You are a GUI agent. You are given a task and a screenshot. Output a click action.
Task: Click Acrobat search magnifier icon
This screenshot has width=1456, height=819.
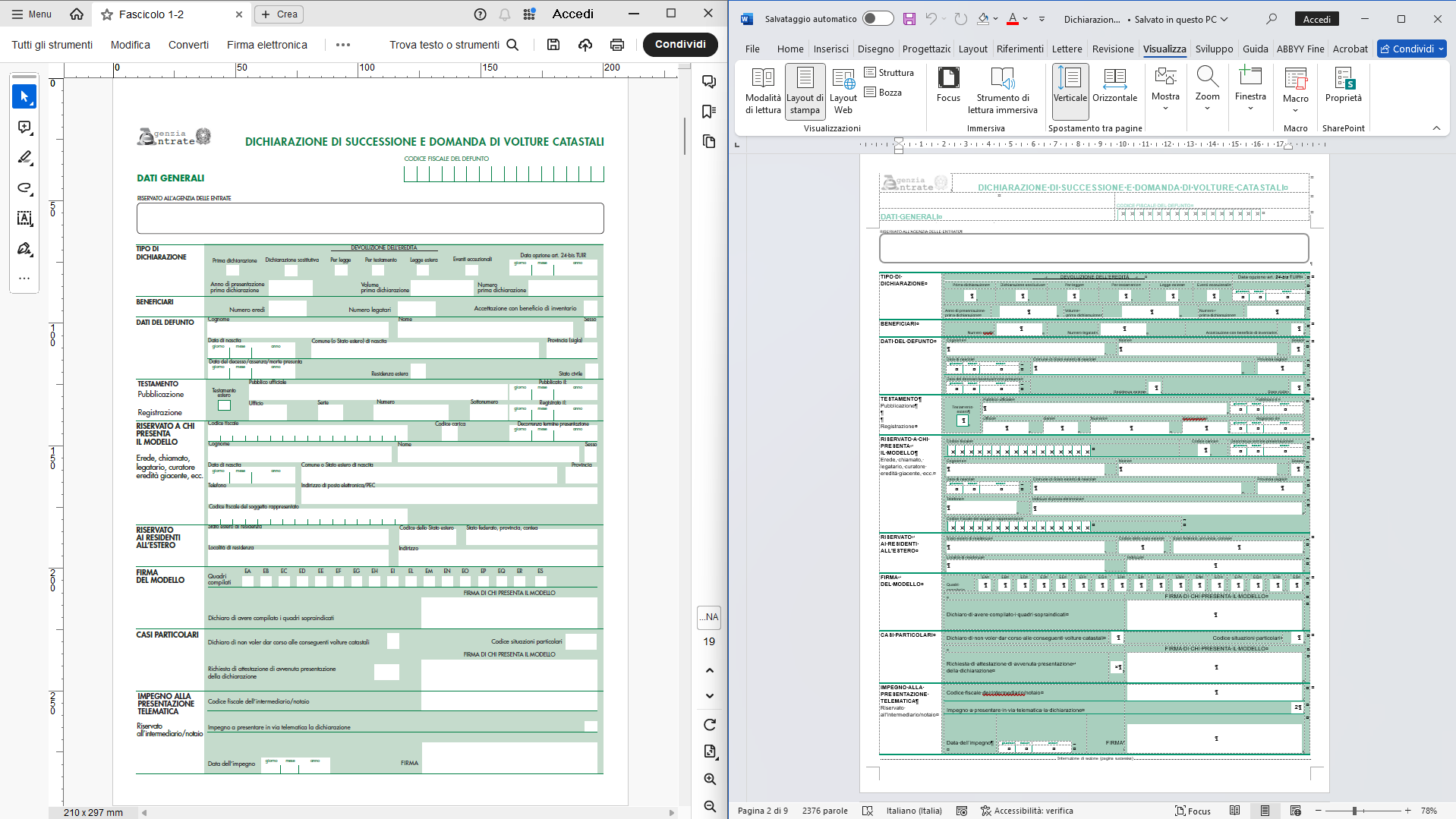[512, 45]
